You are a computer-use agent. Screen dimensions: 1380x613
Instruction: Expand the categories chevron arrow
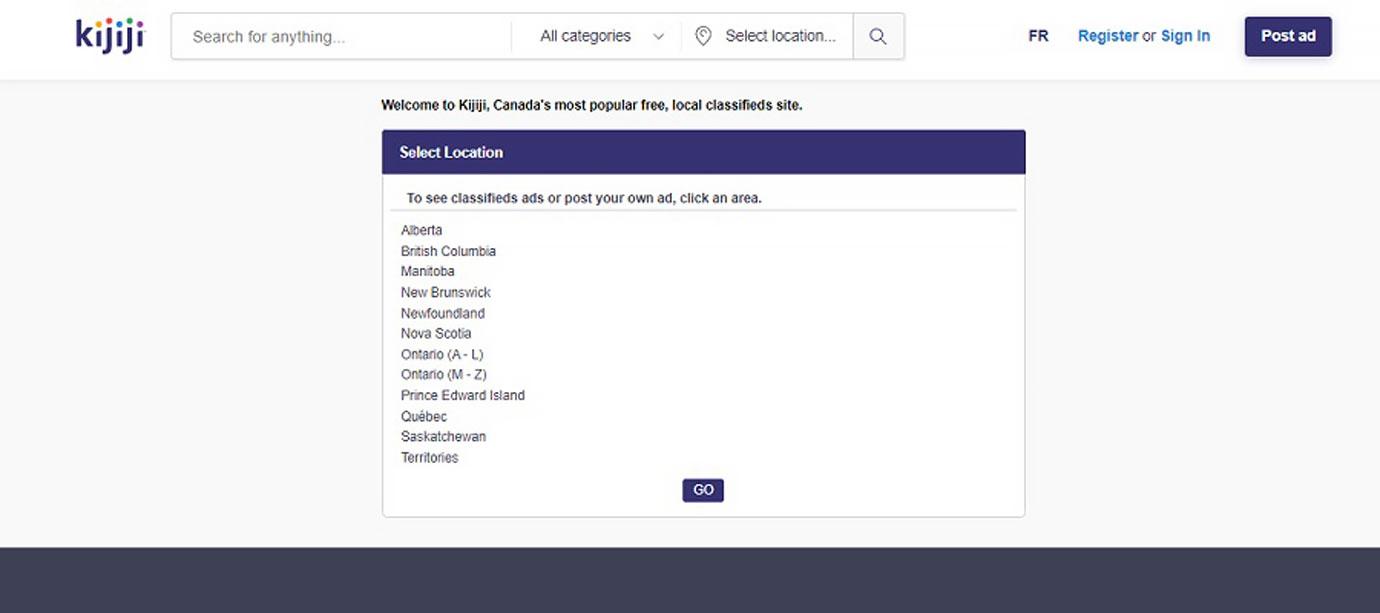tap(658, 36)
